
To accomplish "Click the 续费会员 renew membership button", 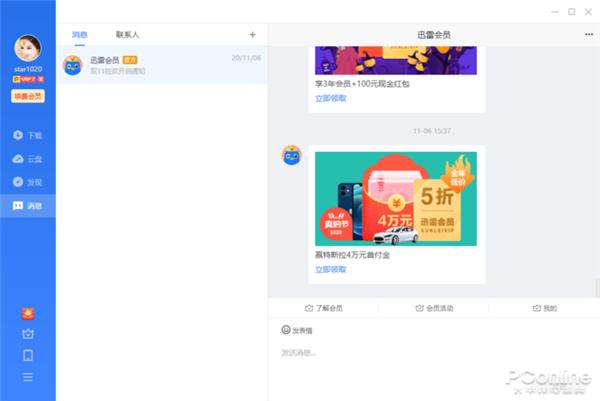I will point(28,96).
